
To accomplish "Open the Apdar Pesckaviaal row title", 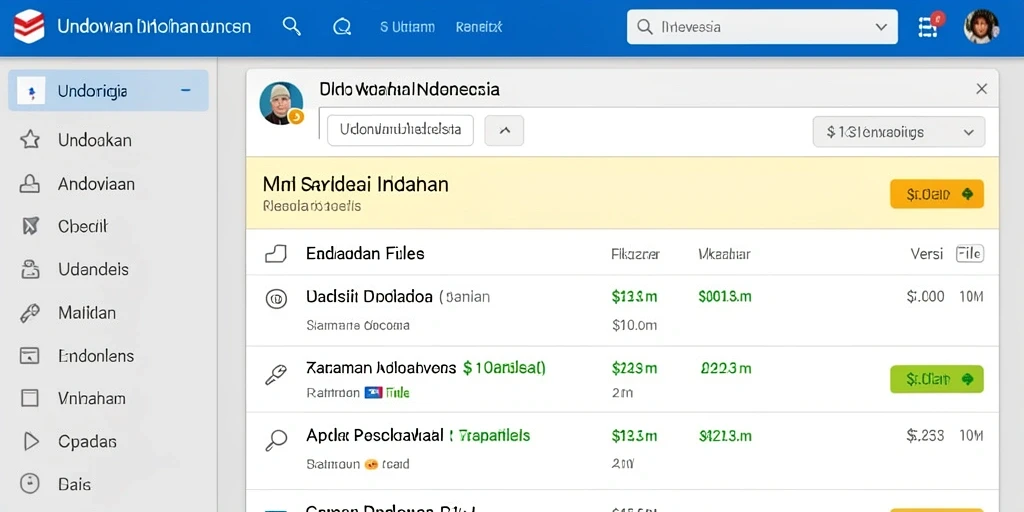I will point(375,435).
